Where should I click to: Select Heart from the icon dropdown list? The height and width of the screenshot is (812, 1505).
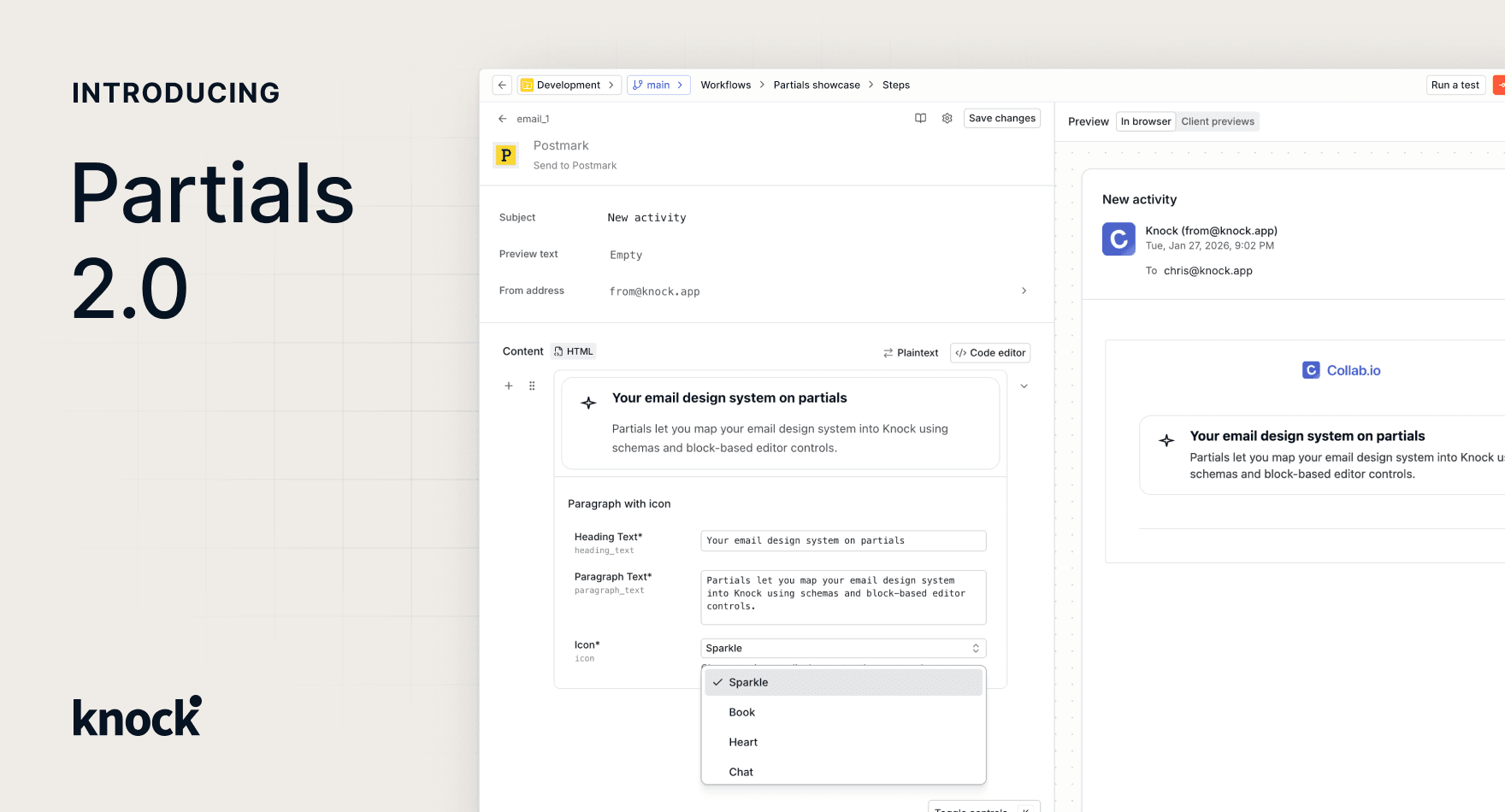743,742
